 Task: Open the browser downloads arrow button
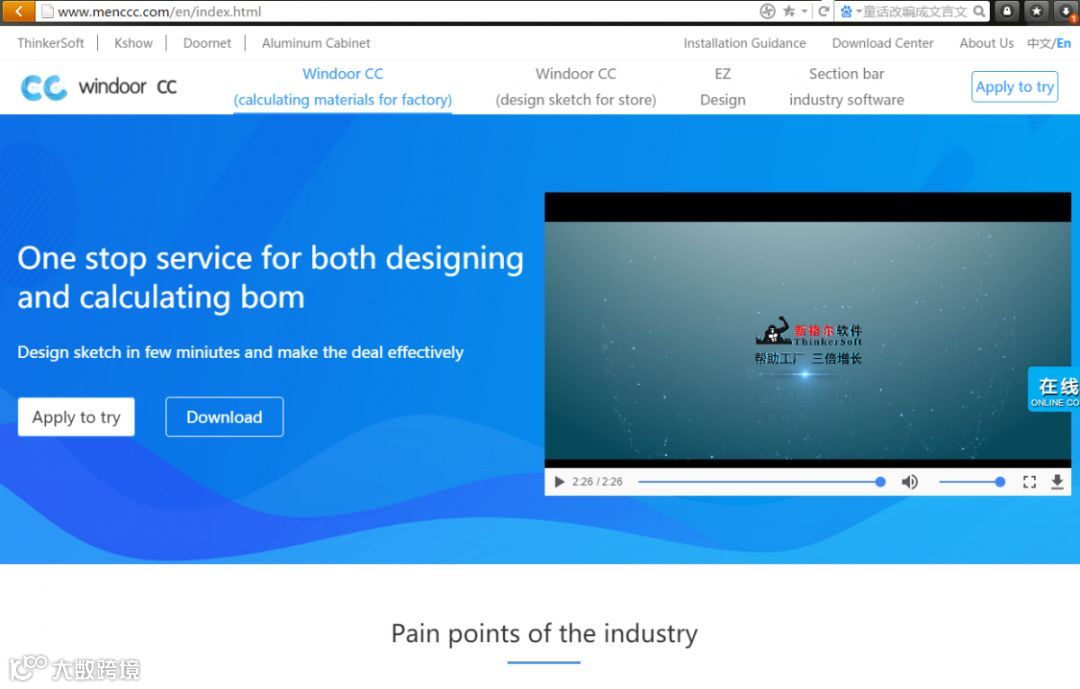1067,10
